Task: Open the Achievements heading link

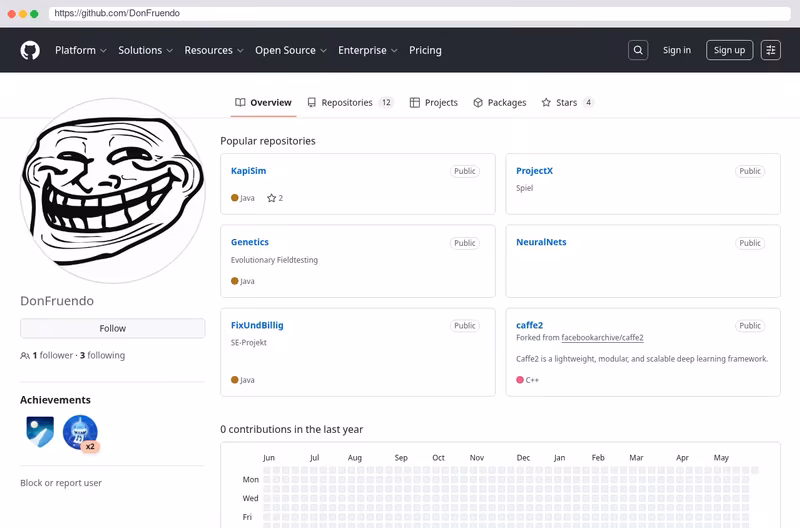Action: click(55, 400)
